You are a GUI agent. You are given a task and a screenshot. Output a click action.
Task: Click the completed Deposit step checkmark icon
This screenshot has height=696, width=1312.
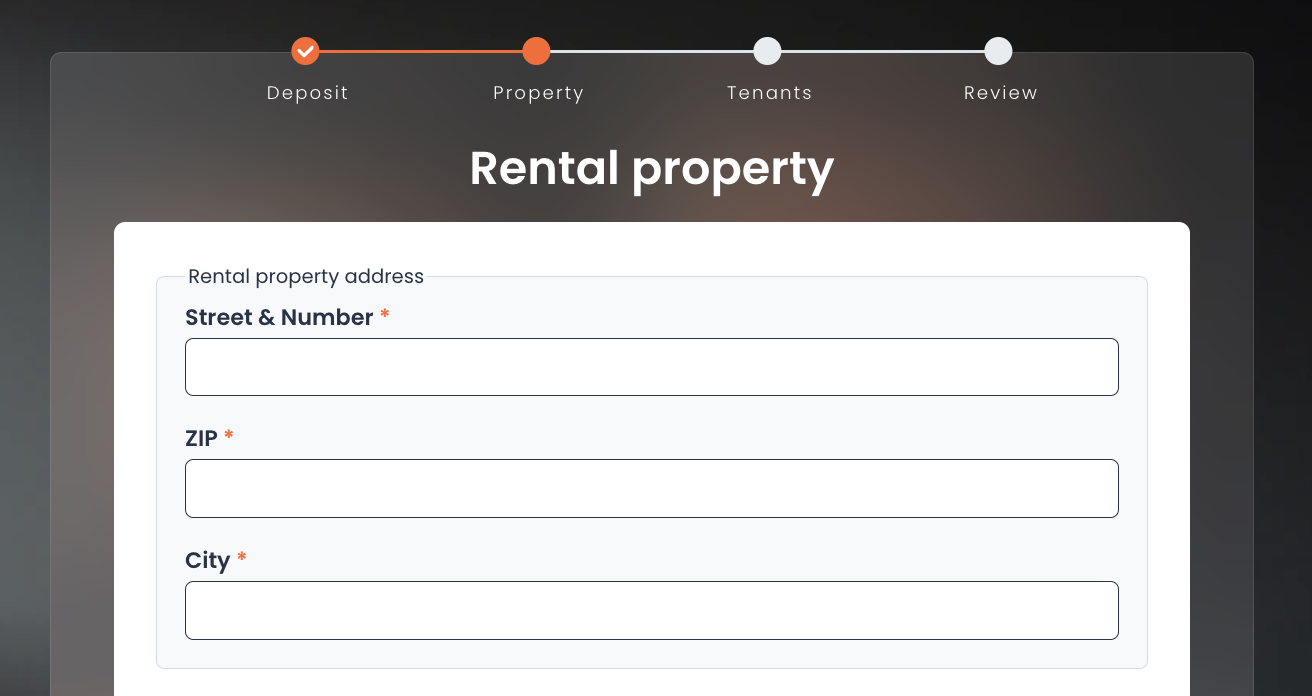[x=305, y=51]
